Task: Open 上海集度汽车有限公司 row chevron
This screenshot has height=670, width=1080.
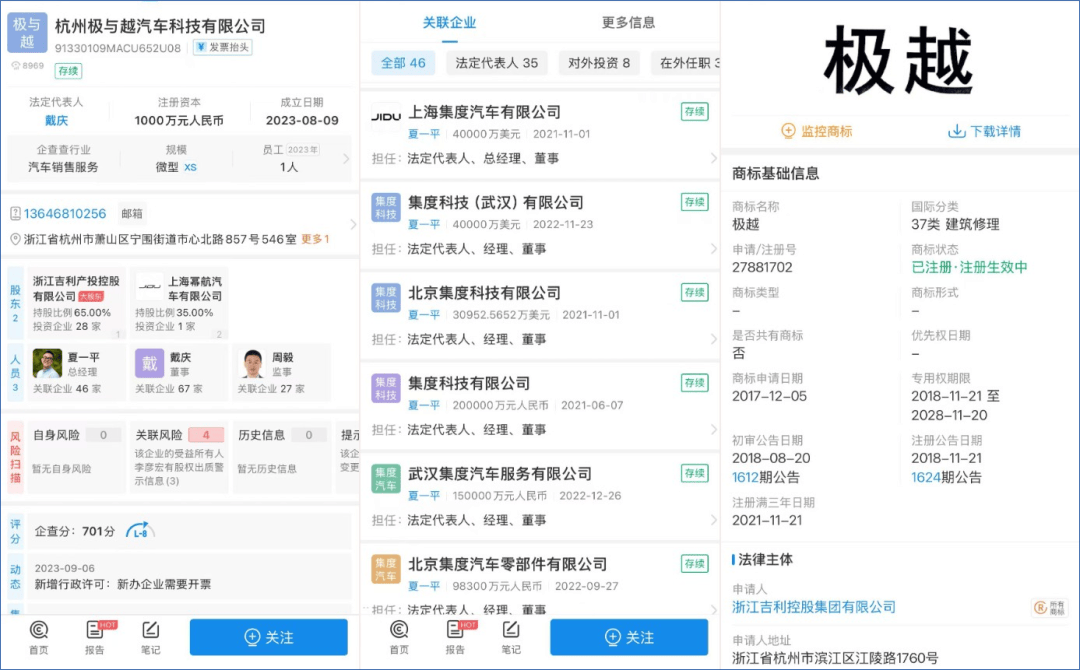Action: (714, 158)
